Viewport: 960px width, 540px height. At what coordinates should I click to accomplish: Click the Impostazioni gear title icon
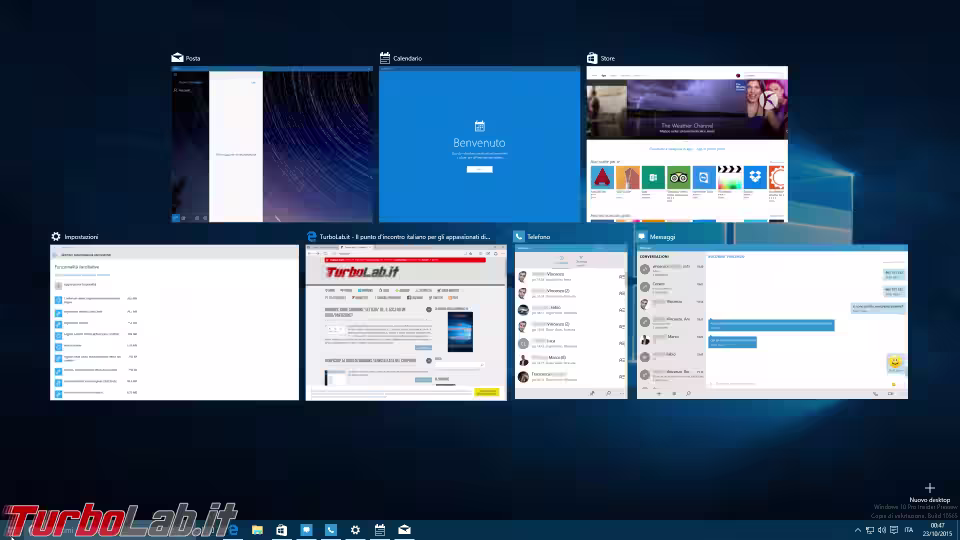tap(56, 236)
